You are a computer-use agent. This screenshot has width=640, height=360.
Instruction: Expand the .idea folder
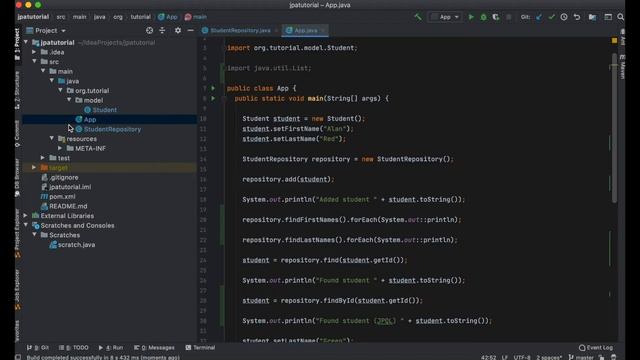34,52
